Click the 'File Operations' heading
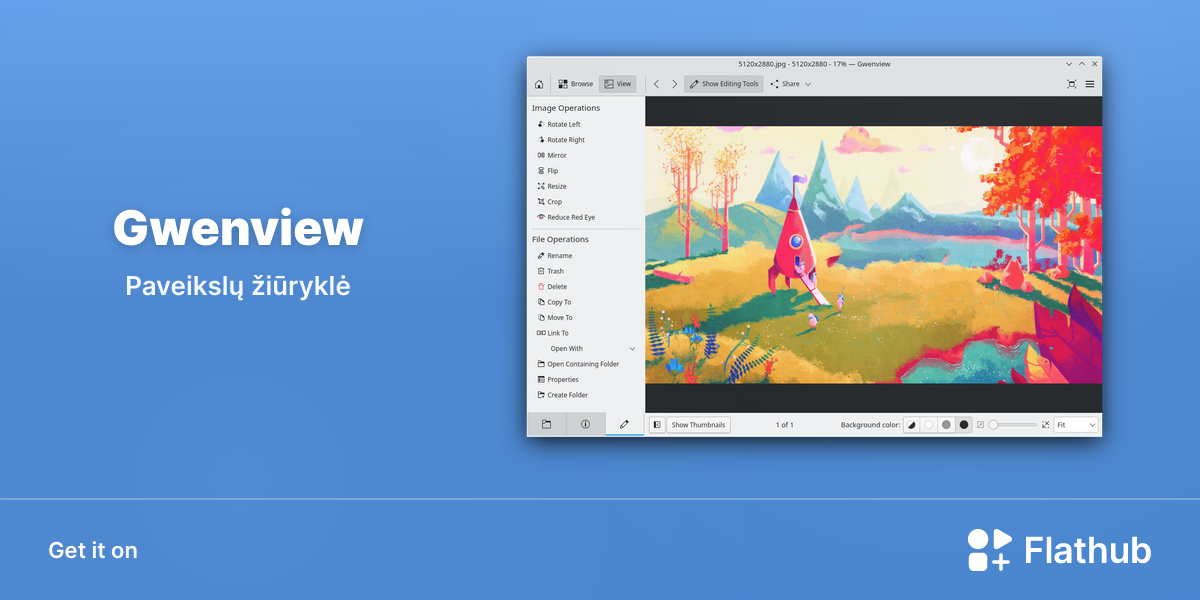Image resolution: width=1200 pixels, height=600 pixels. pos(560,239)
